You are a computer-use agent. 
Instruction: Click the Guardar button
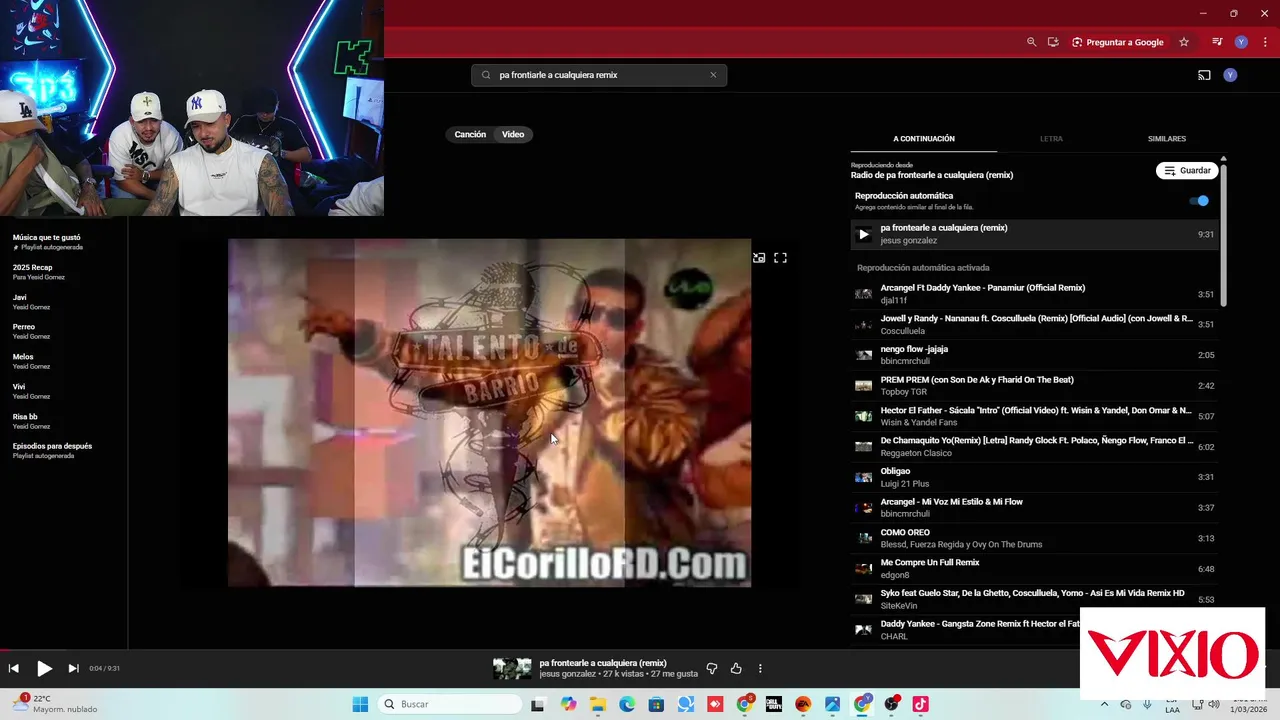(1187, 171)
